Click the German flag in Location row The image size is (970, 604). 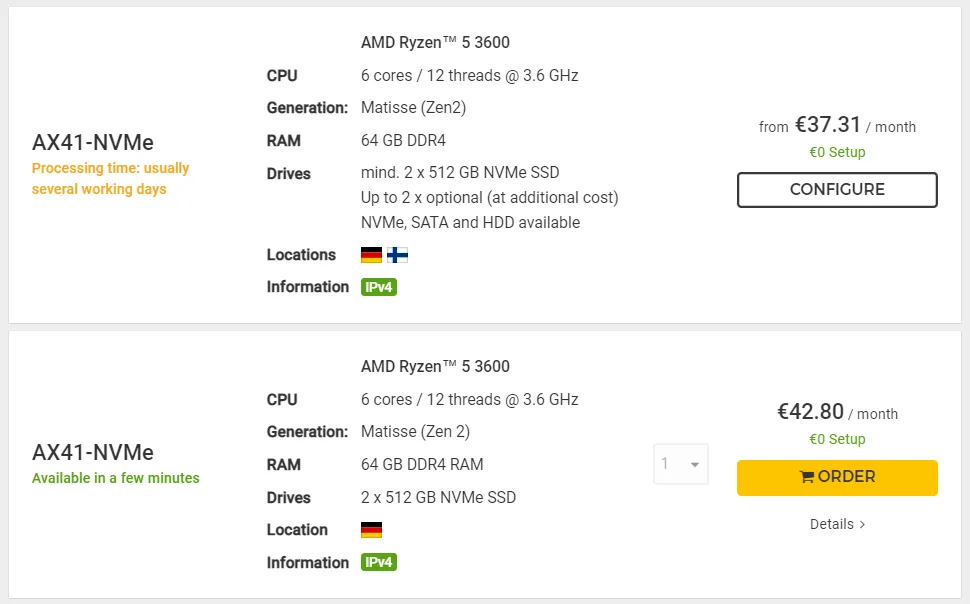click(371, 530)
